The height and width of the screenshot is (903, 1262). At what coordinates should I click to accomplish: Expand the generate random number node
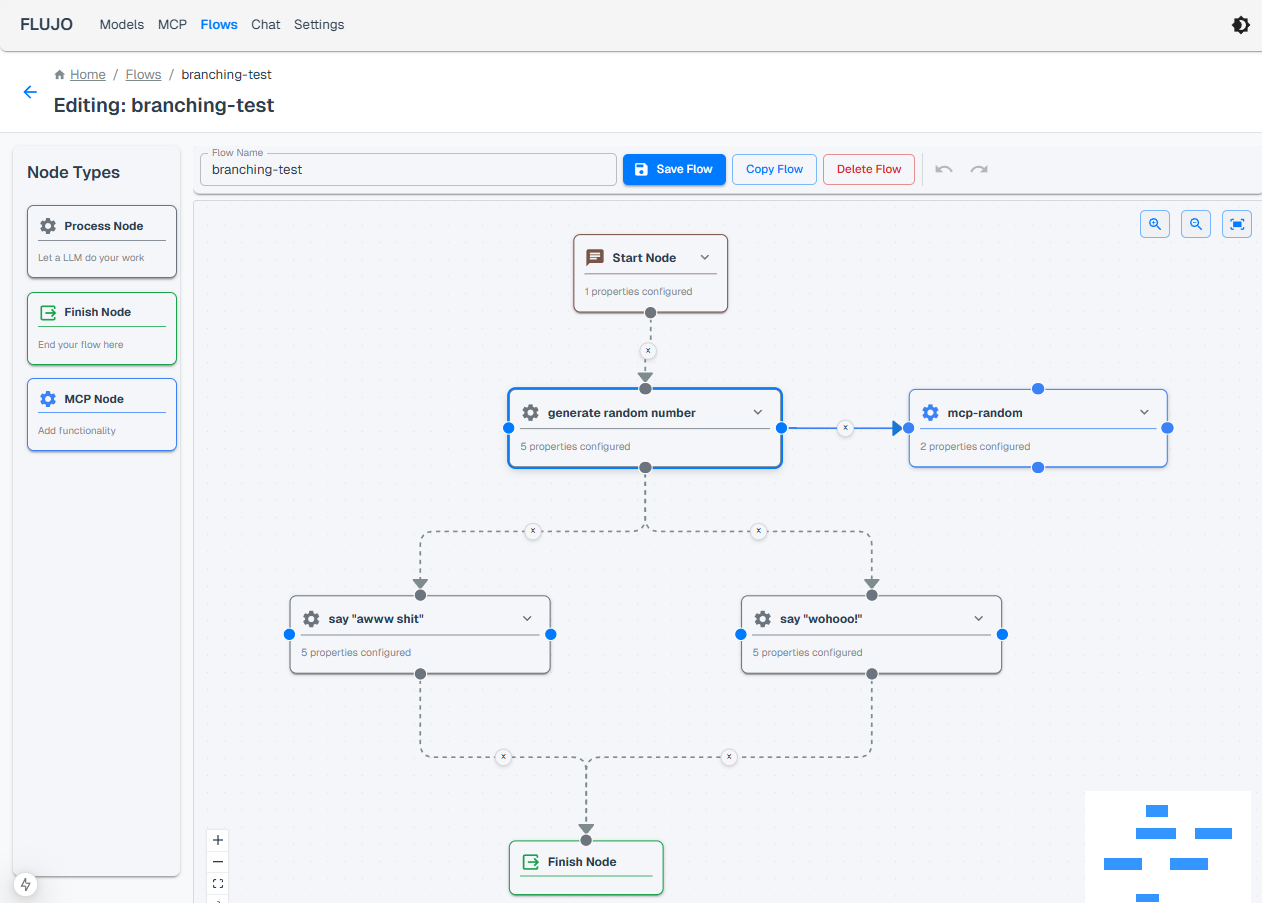(758, 412)
